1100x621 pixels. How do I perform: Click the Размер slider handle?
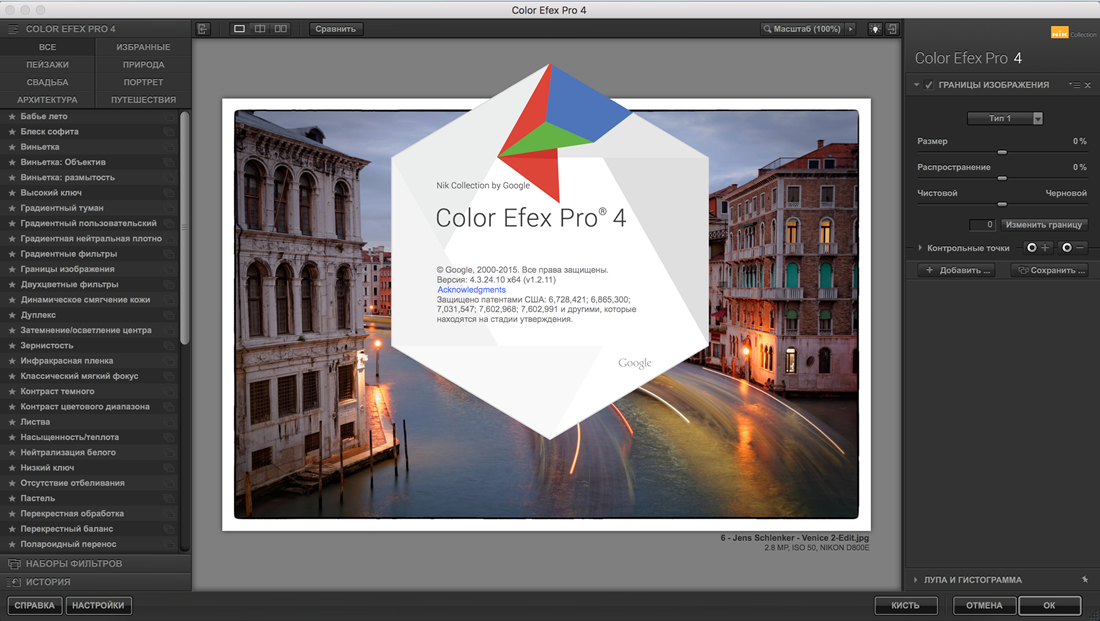[x=1002, y=152]
